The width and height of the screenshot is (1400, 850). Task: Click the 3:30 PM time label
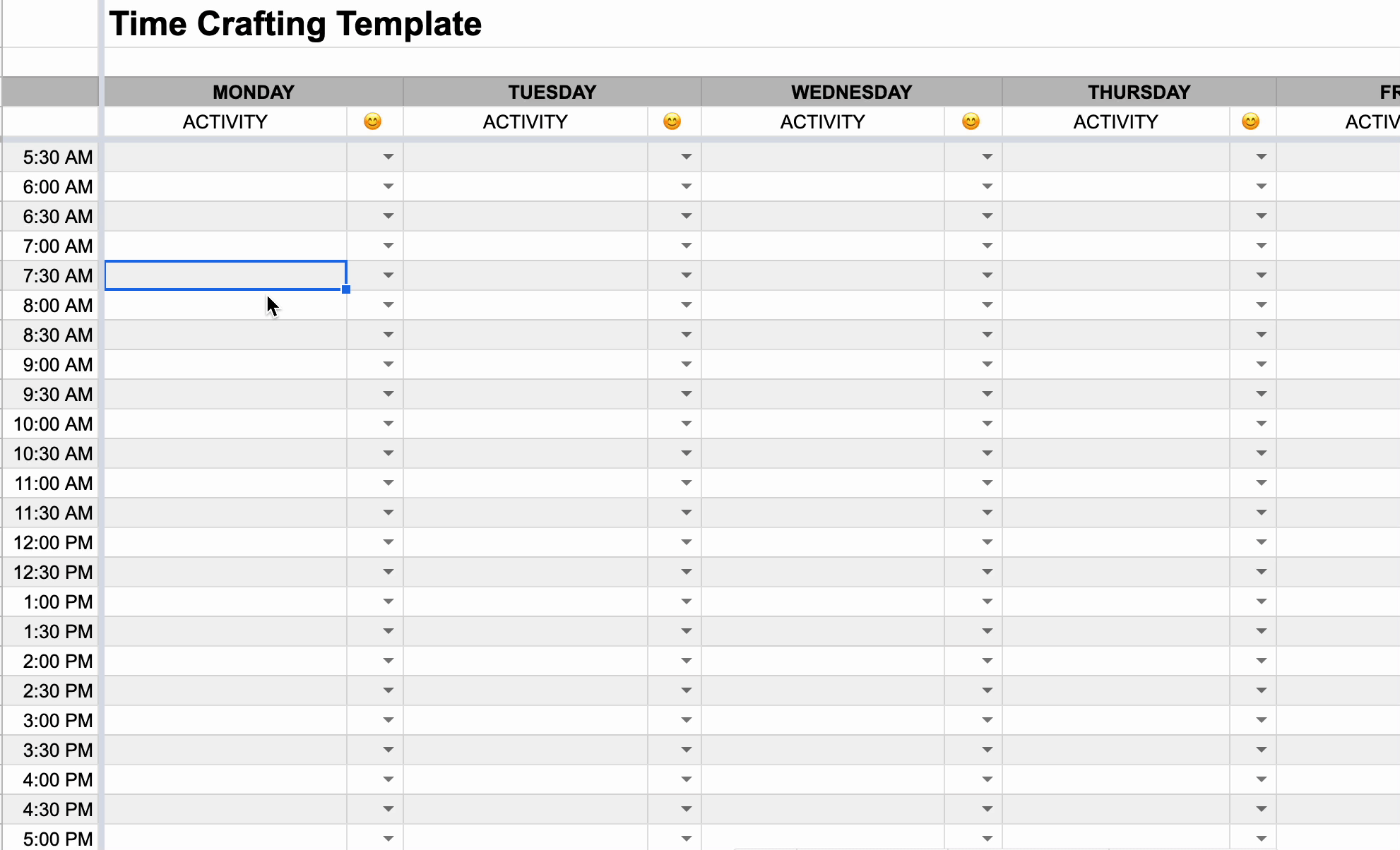coord(57,750)
